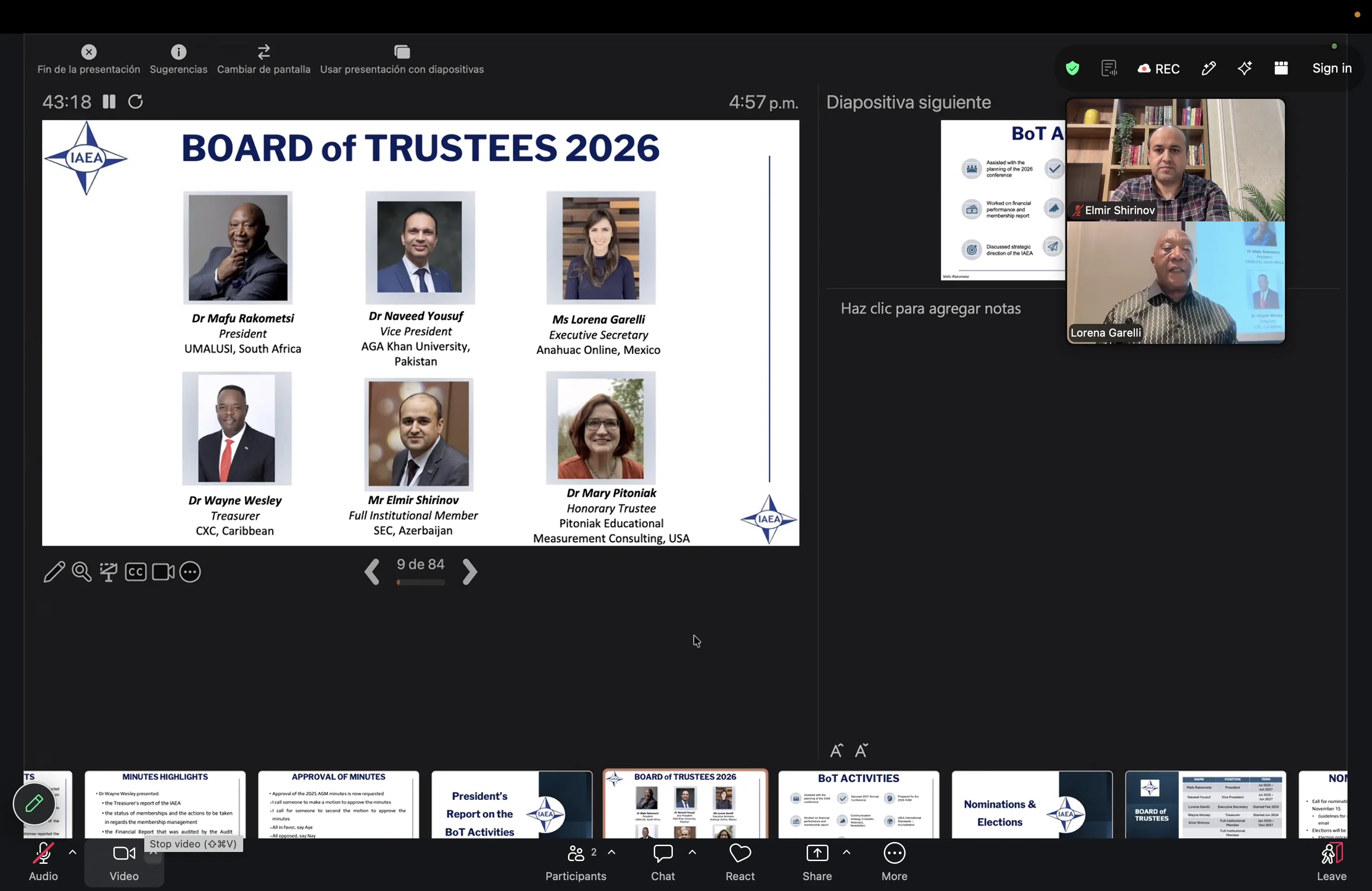This screenshot has height=891, width=1372.
Task: Open more presenter options ellipsis under slide
Action: point(190,572)
